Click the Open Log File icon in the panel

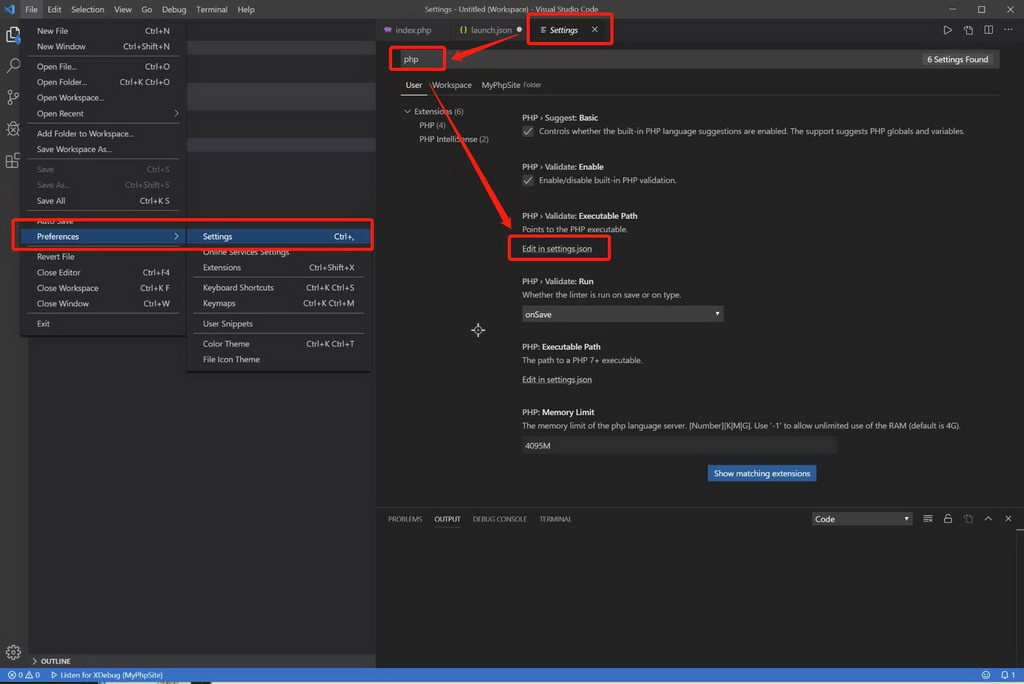pos(968,519)
